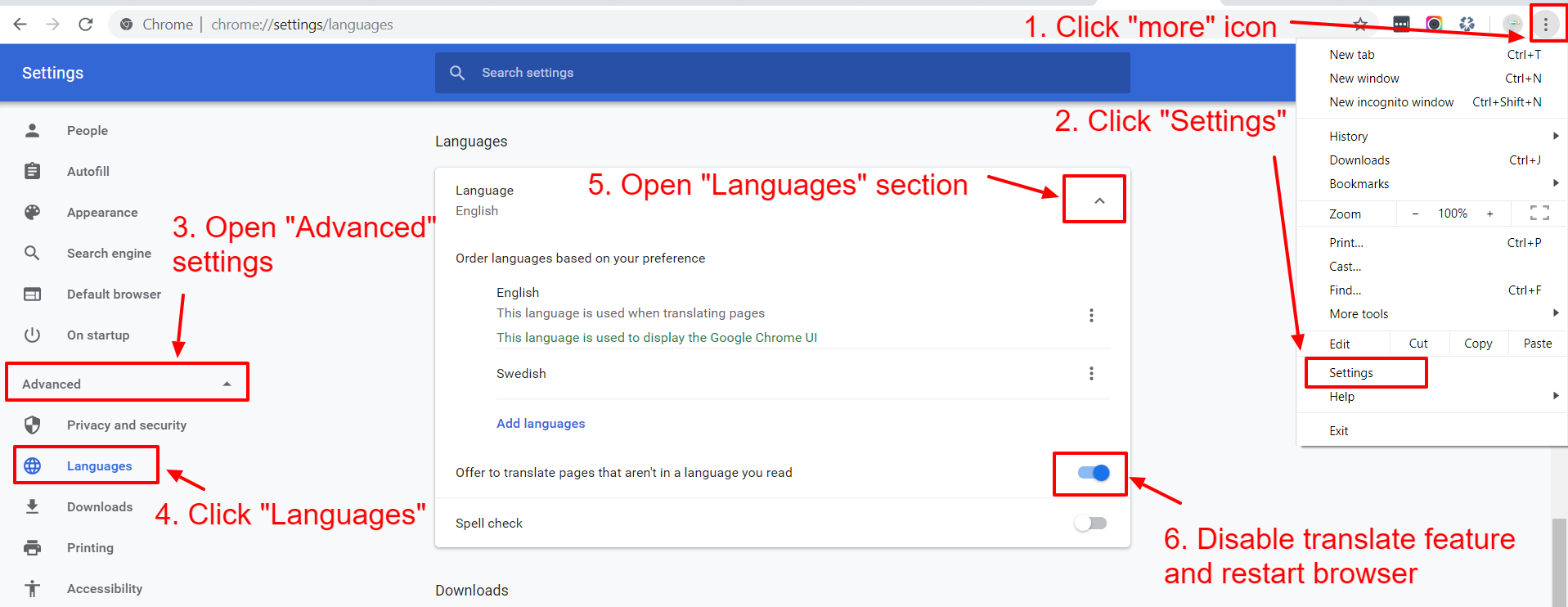Increase zoom with the plus button
This screenshot has width=1568, height=607.
tap(1490, 214)
